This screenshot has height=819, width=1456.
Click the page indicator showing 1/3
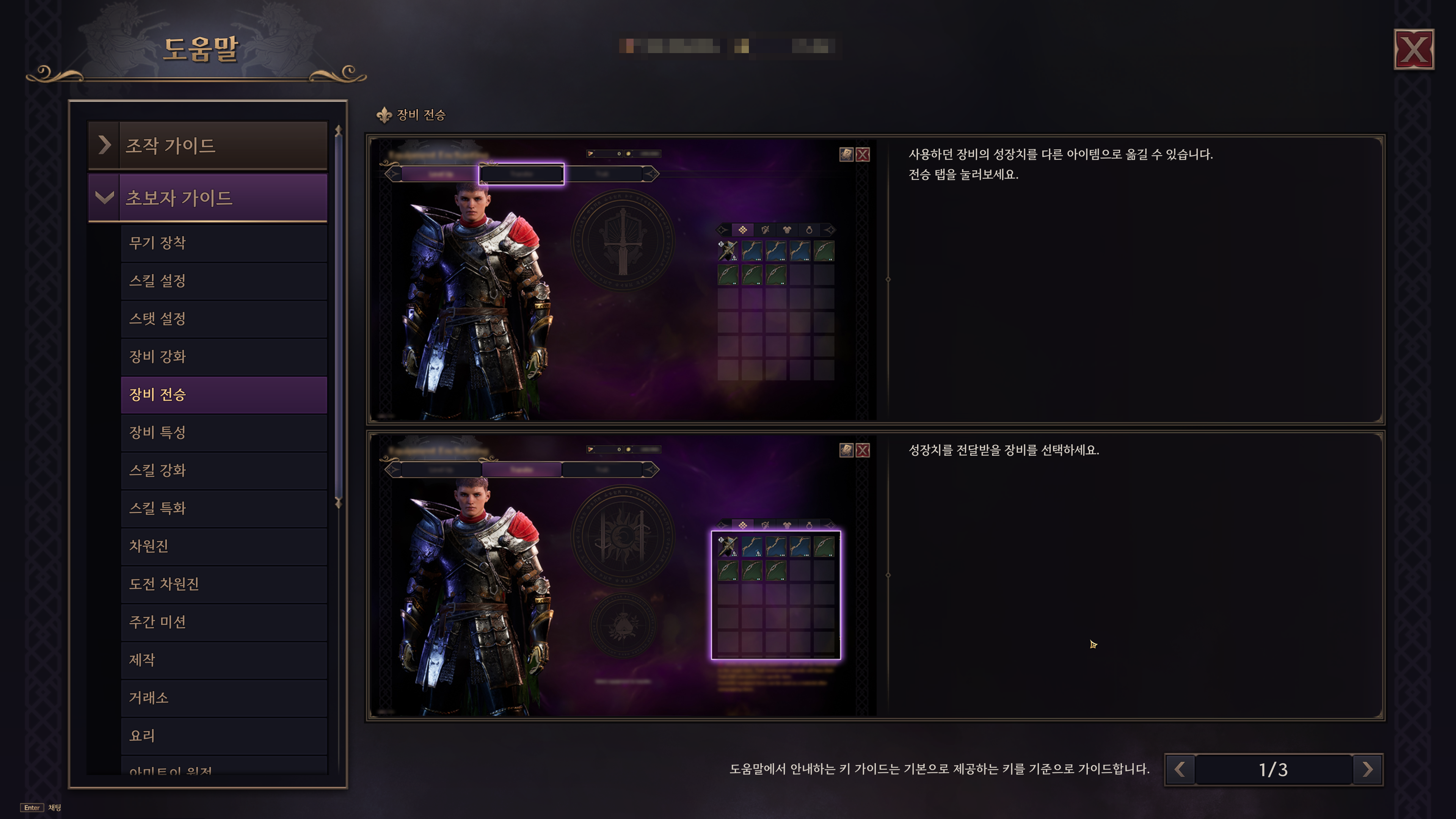(x=1274, y=769)
